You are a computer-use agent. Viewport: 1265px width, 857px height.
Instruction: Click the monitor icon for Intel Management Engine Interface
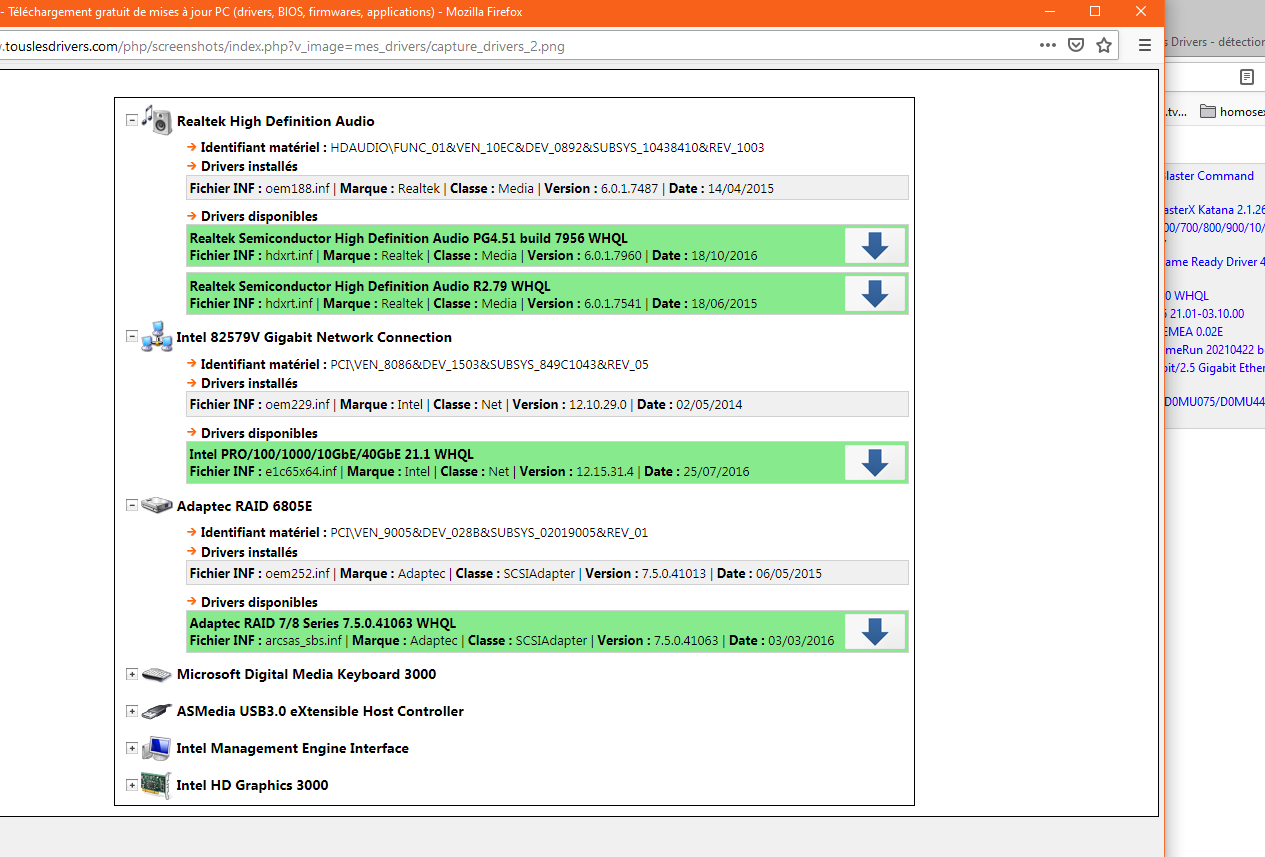156,748
